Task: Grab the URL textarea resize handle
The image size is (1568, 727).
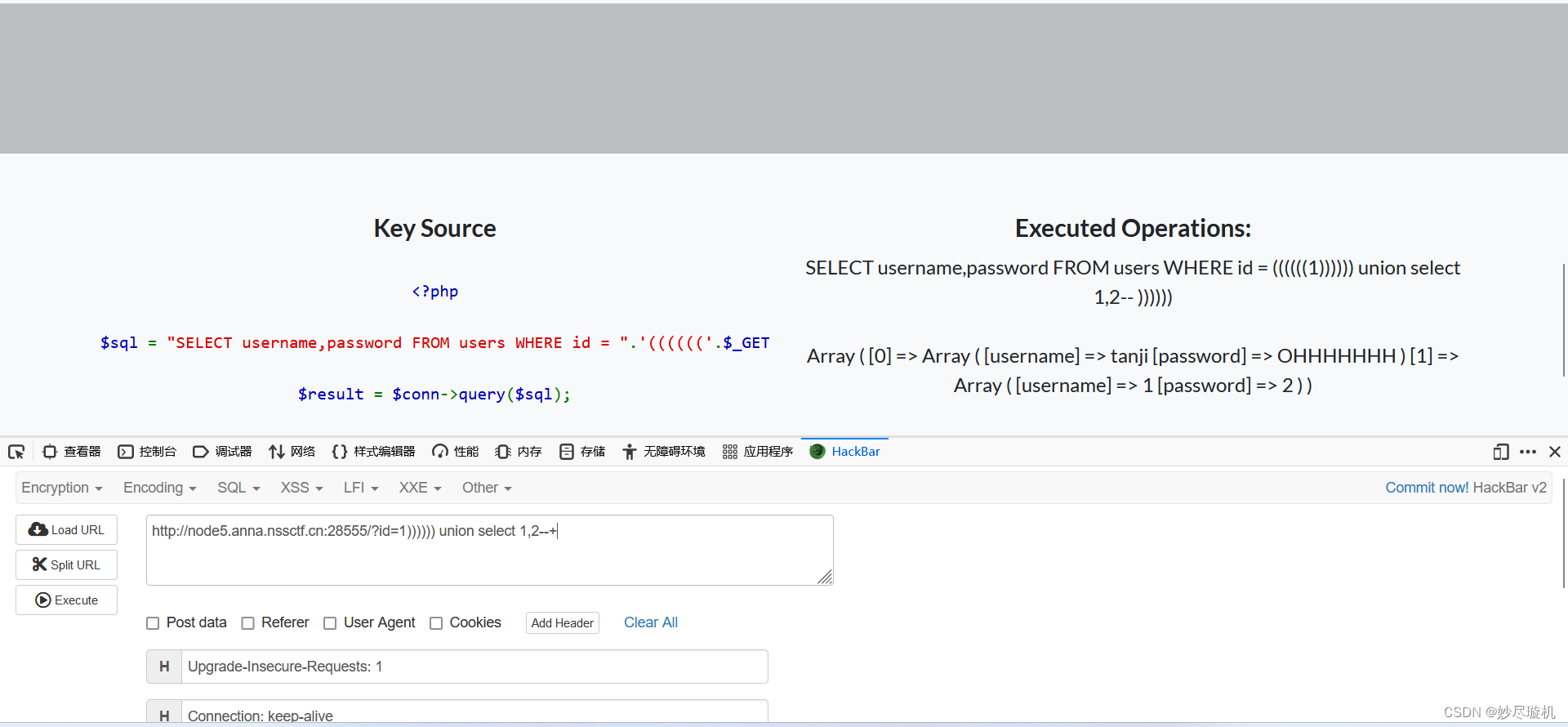Action: click(x=826, y=578)
